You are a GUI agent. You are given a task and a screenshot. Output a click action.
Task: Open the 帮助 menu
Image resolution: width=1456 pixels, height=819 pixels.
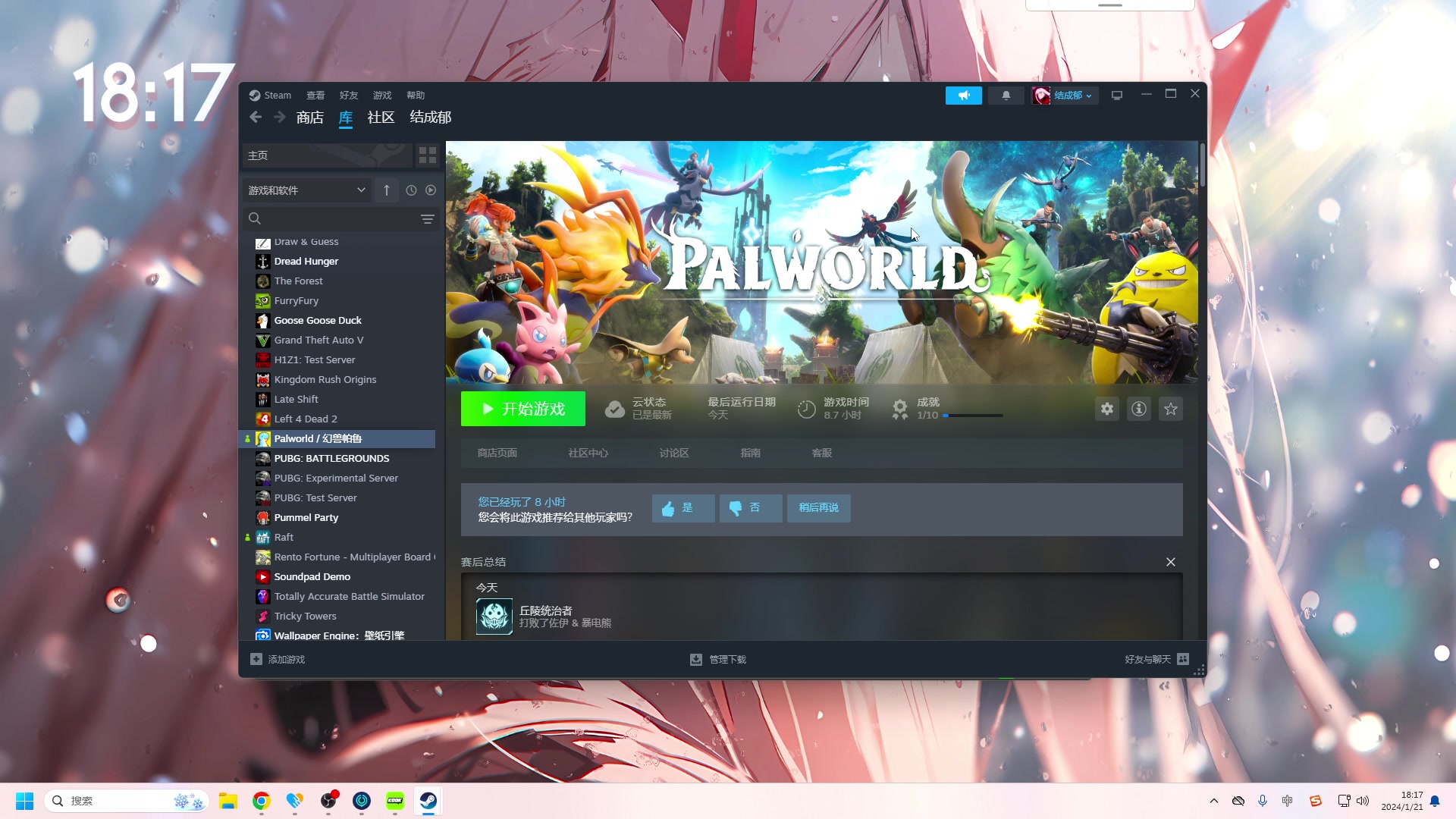(416, 96)
